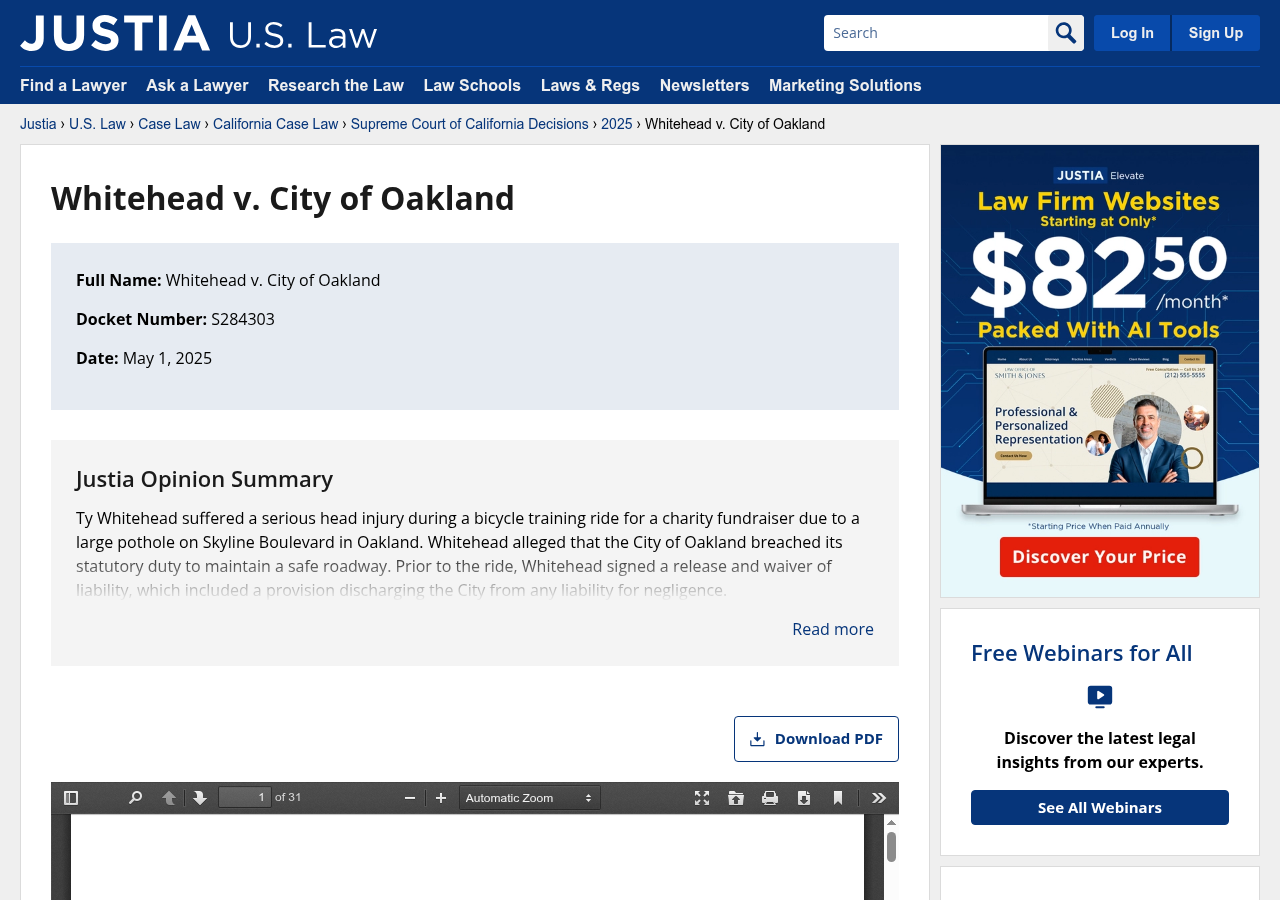This screenshot has height=900, width=1280.
Task: Click the Sign Up button
Action: click(1216, 33)
